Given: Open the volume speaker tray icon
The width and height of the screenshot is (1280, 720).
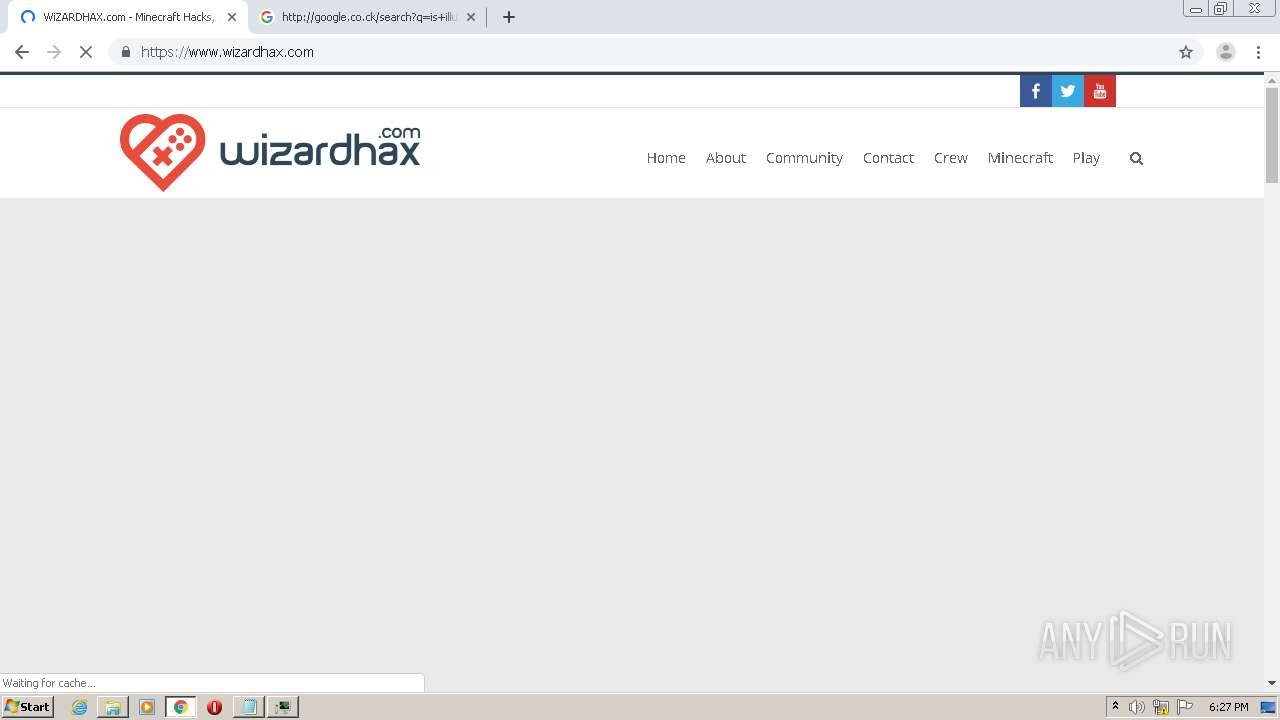Looking at the screenshot, I should click(1137, 707).
